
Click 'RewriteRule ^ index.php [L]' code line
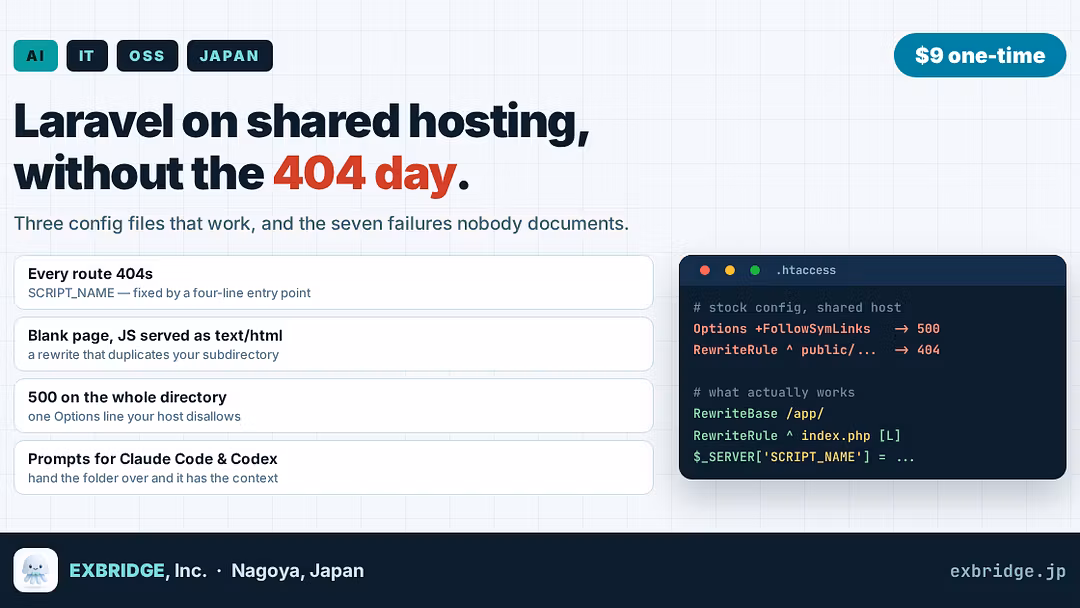[797, 436]
